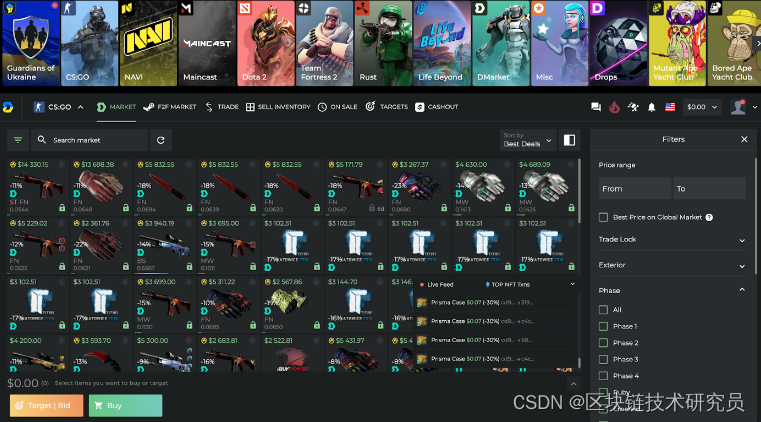Select the $13 698.38 red gloves item
This screenshot has width=761, height=422.
pos(101,187)
